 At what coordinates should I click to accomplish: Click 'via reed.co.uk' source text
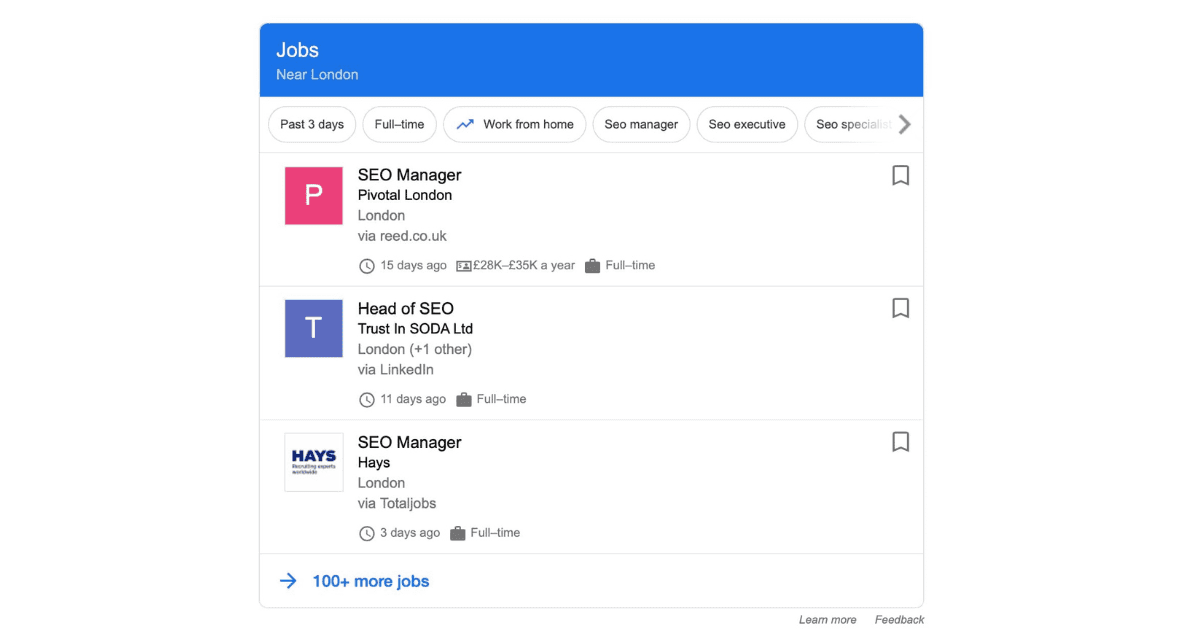point(402,236)
